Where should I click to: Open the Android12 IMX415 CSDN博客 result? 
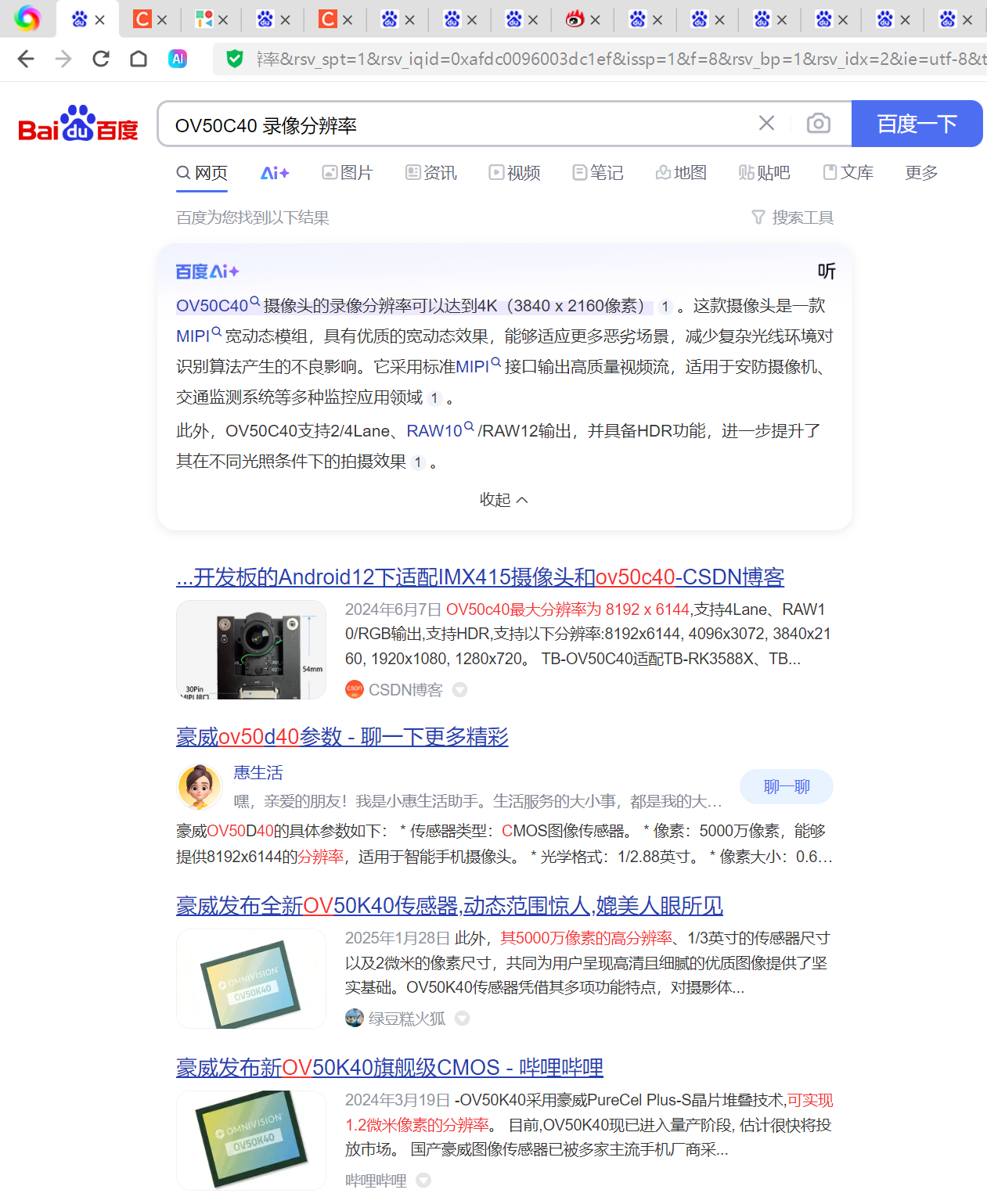(x=480, y=577)
